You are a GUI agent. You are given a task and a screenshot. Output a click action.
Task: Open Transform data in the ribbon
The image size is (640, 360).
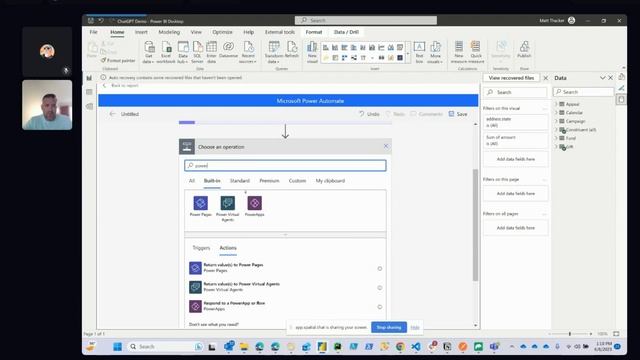coord(273,52)
